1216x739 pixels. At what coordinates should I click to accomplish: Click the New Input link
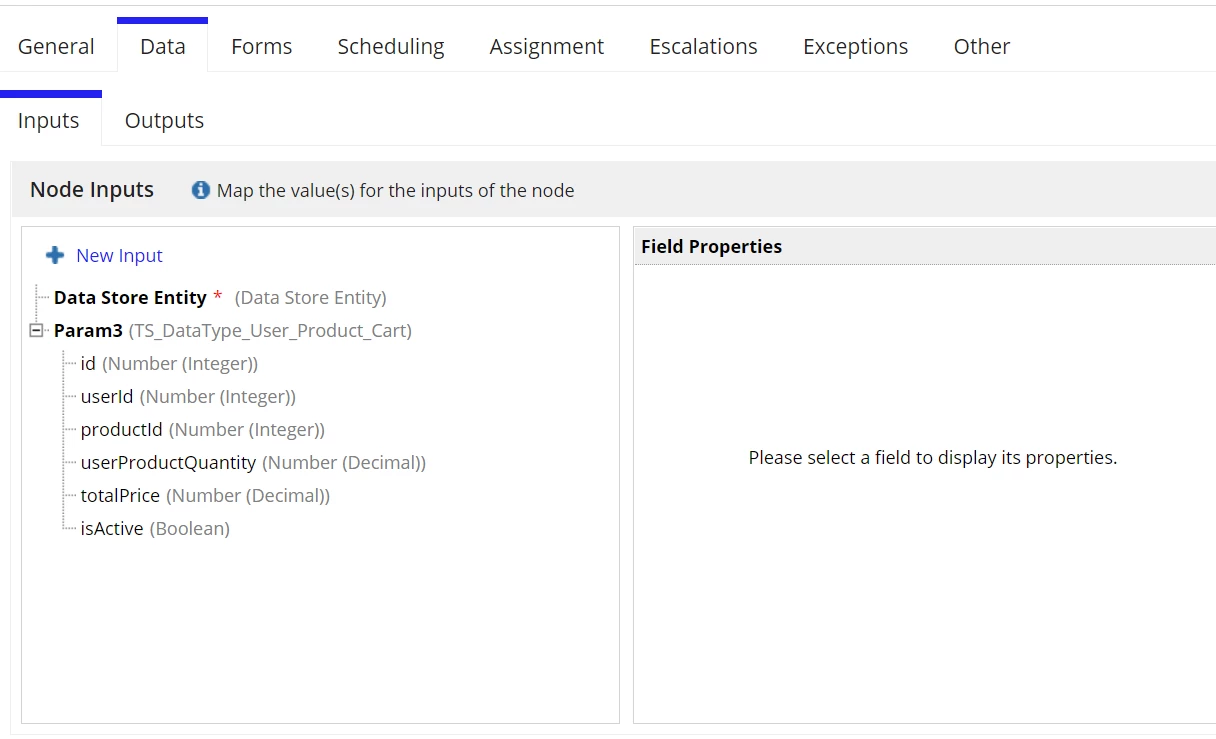(119, 256)
